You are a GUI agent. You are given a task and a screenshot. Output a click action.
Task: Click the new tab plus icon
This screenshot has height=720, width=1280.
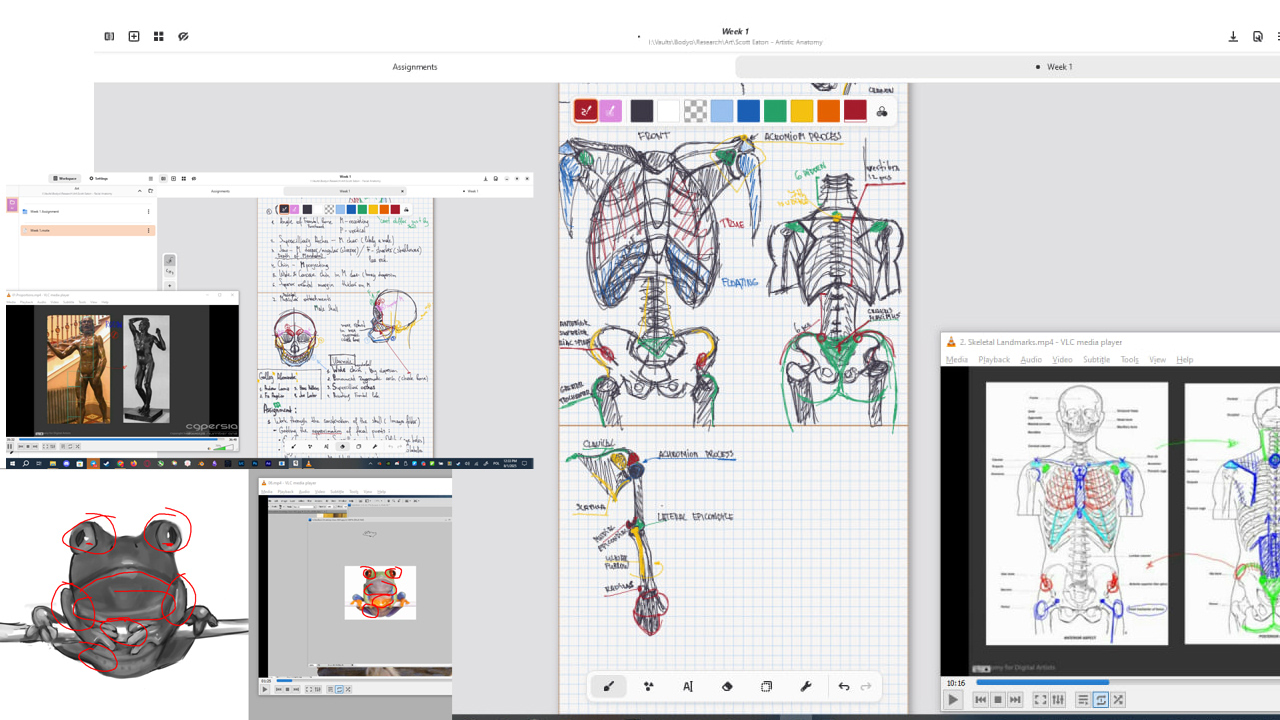[x=134, y=36]
